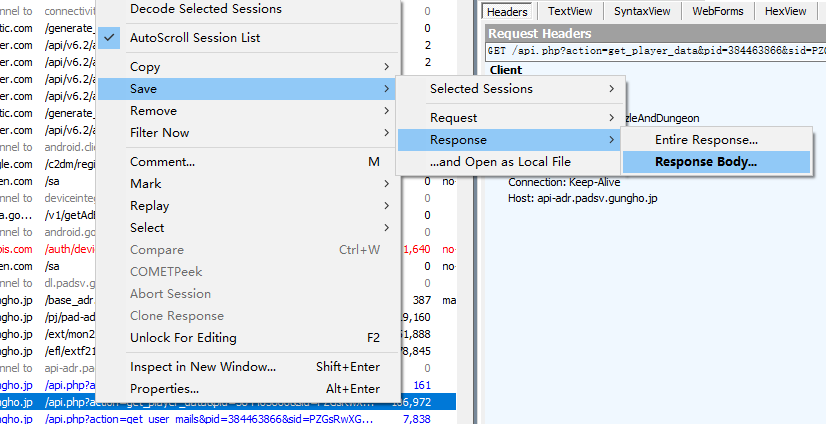
Task: Click Unlock For Editing option
Action: [183, 338]
